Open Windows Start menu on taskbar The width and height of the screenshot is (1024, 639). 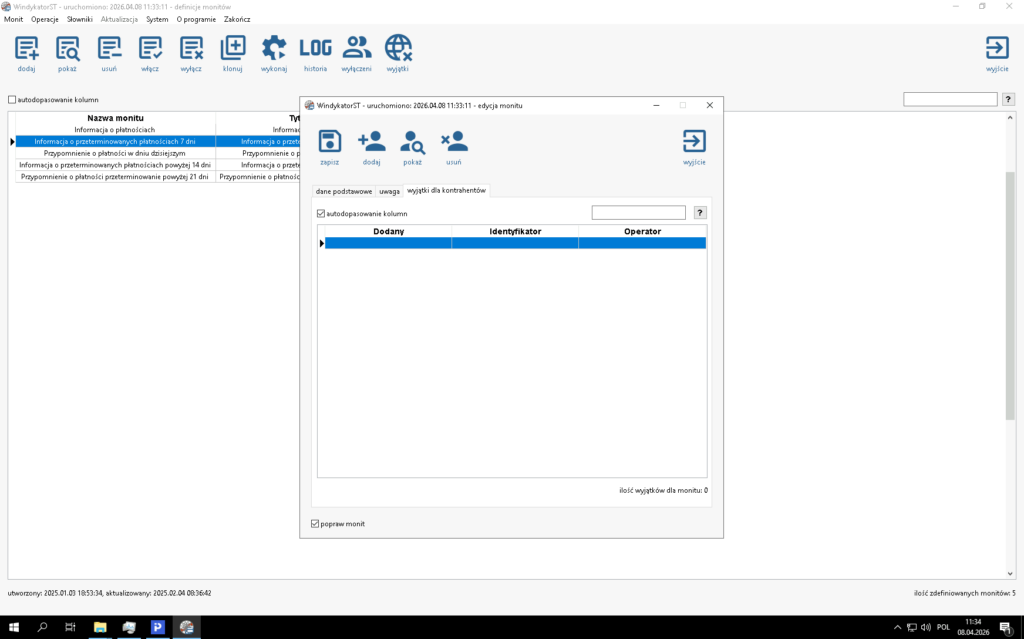[x=14, y=627]
